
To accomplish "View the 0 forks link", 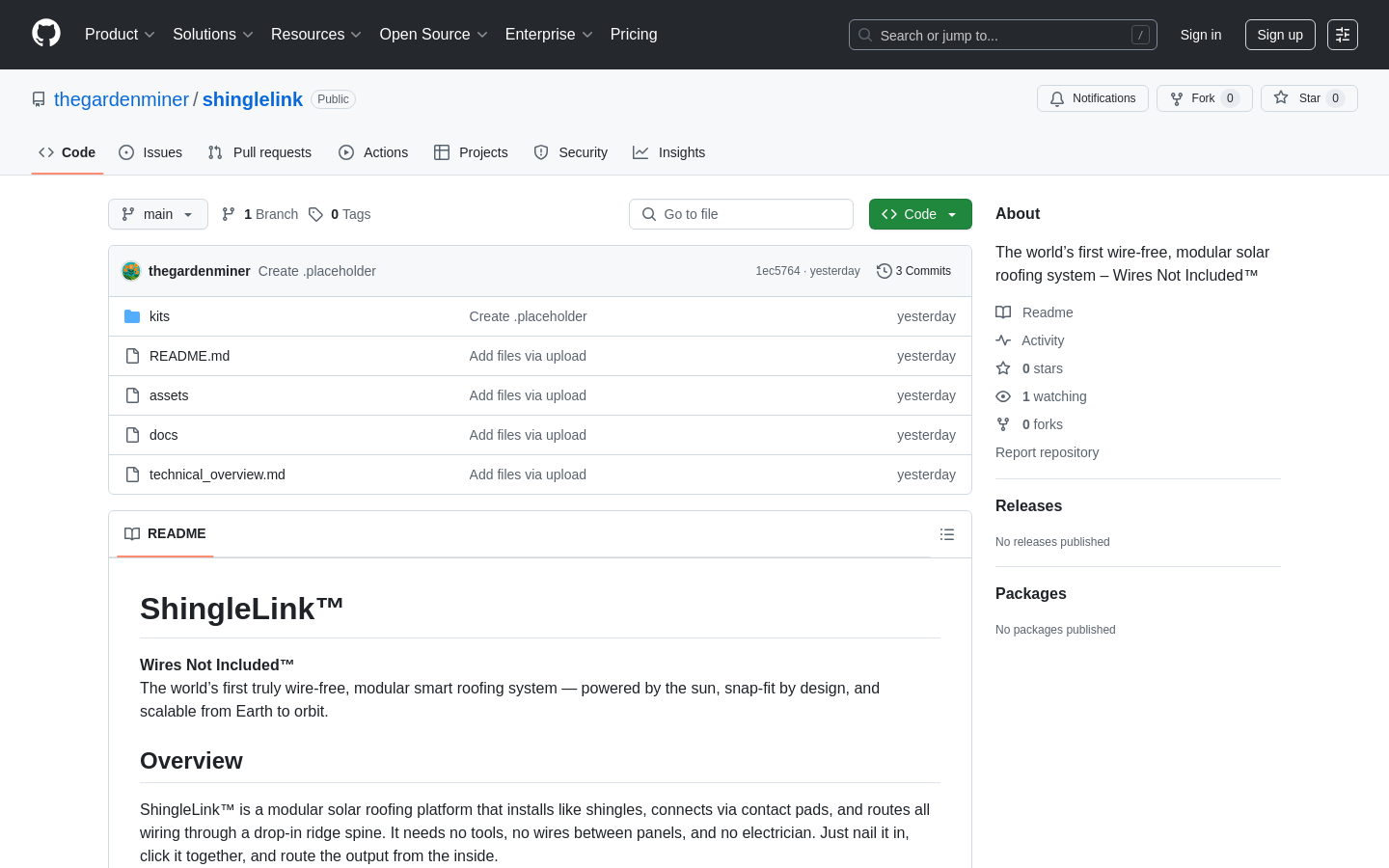I will pyautogui.click(x=1029, y=424).
